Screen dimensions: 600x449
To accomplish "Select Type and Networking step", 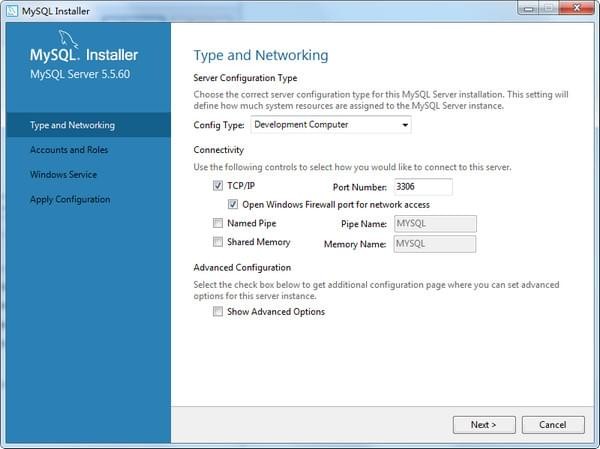I will pos(72,125).
